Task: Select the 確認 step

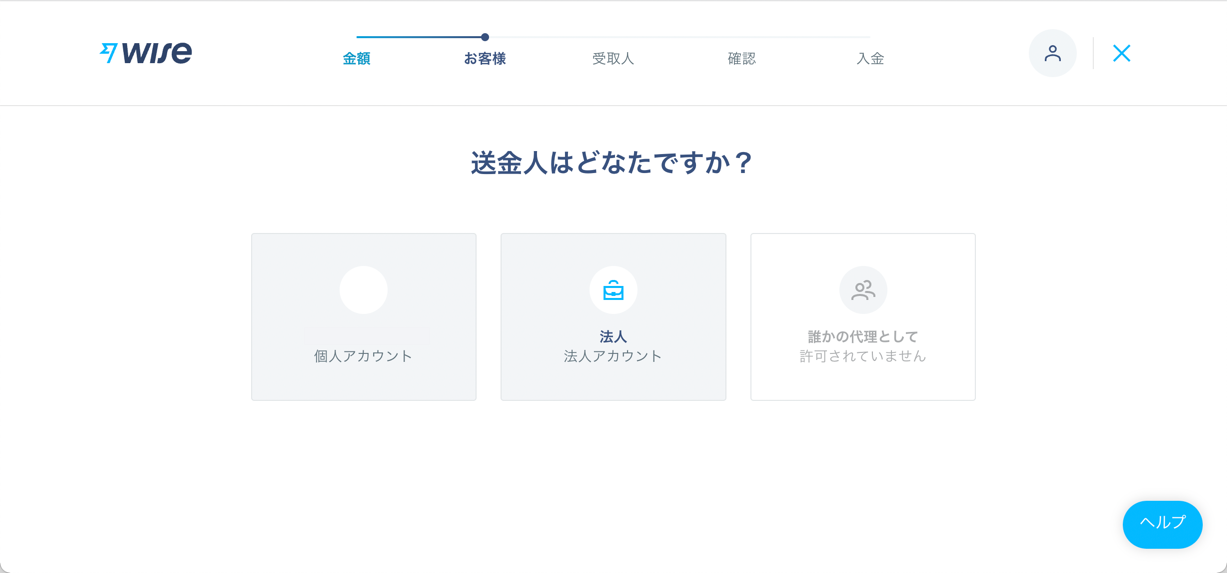Action: (741, 59)
